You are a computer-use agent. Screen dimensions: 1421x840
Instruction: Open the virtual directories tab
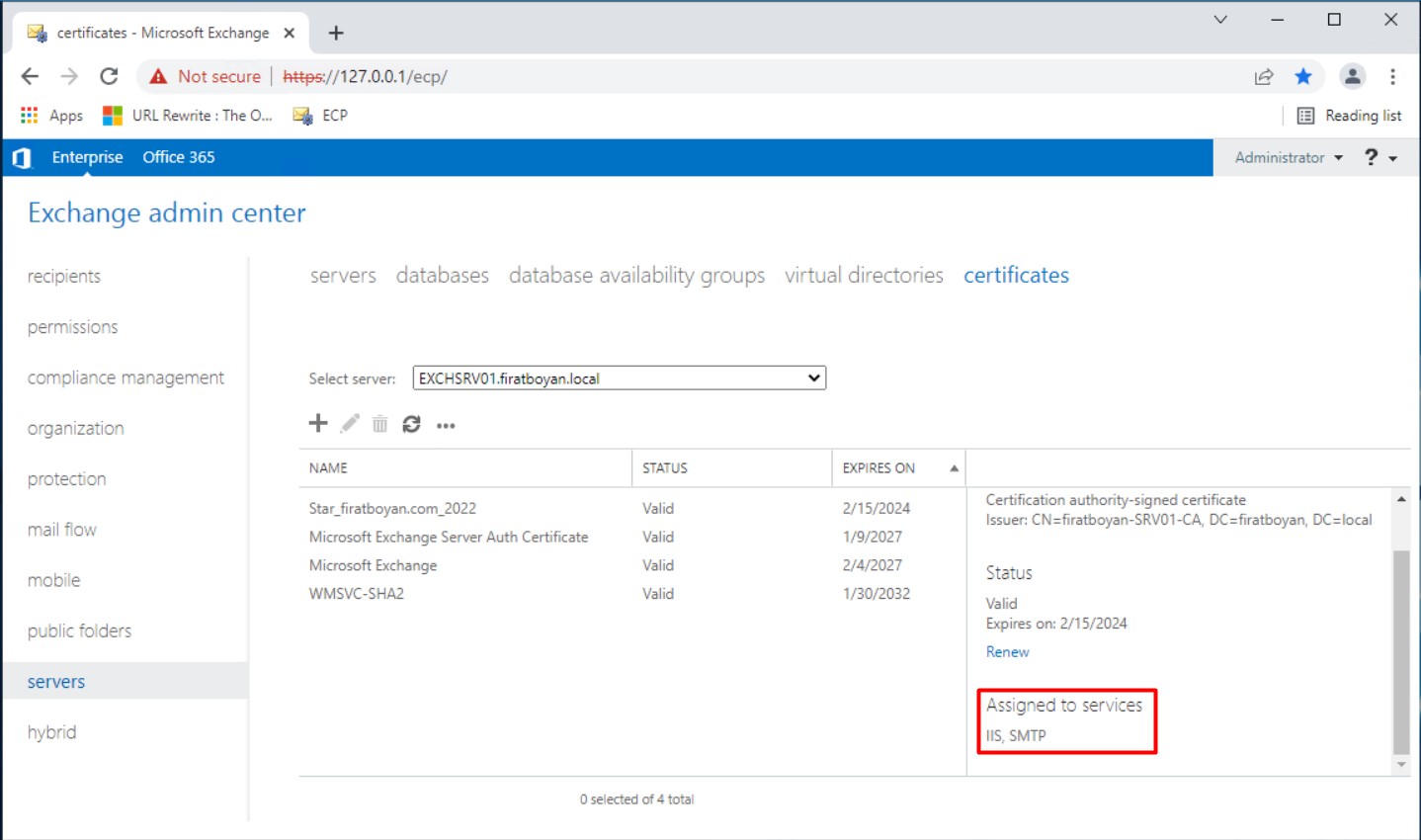[x=864, y=276]
